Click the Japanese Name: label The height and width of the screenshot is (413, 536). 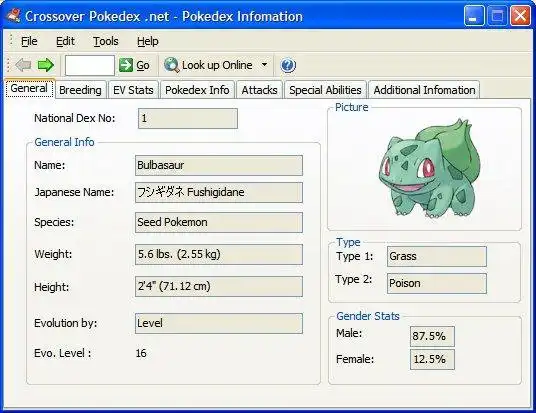click(74, 192)
